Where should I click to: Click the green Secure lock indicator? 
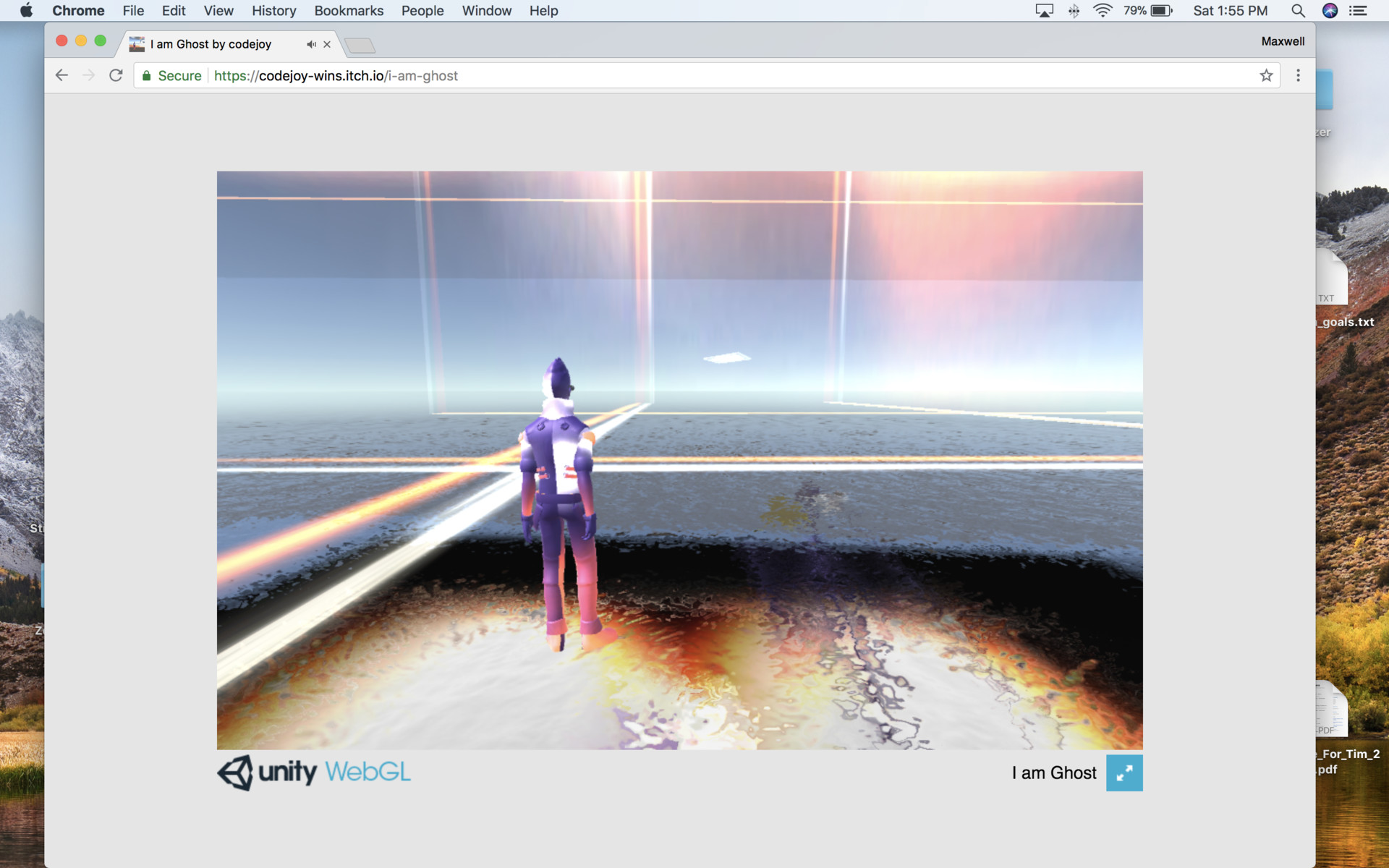click(171, 75)
